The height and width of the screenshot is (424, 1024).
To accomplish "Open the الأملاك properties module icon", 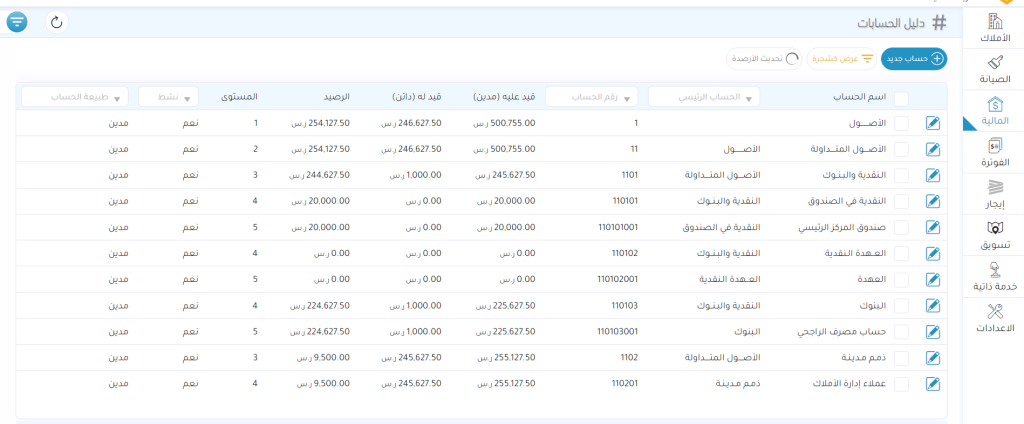I will point(996,21).
